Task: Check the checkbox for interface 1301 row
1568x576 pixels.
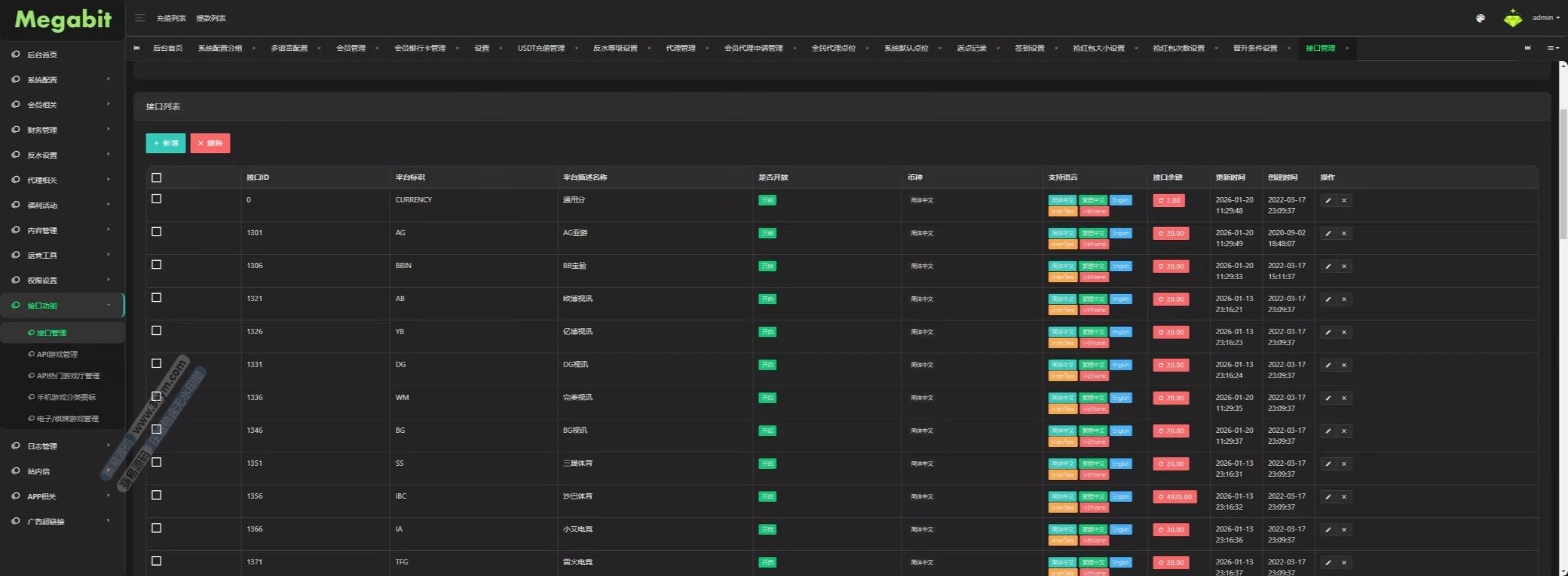Action: (157, 232)
